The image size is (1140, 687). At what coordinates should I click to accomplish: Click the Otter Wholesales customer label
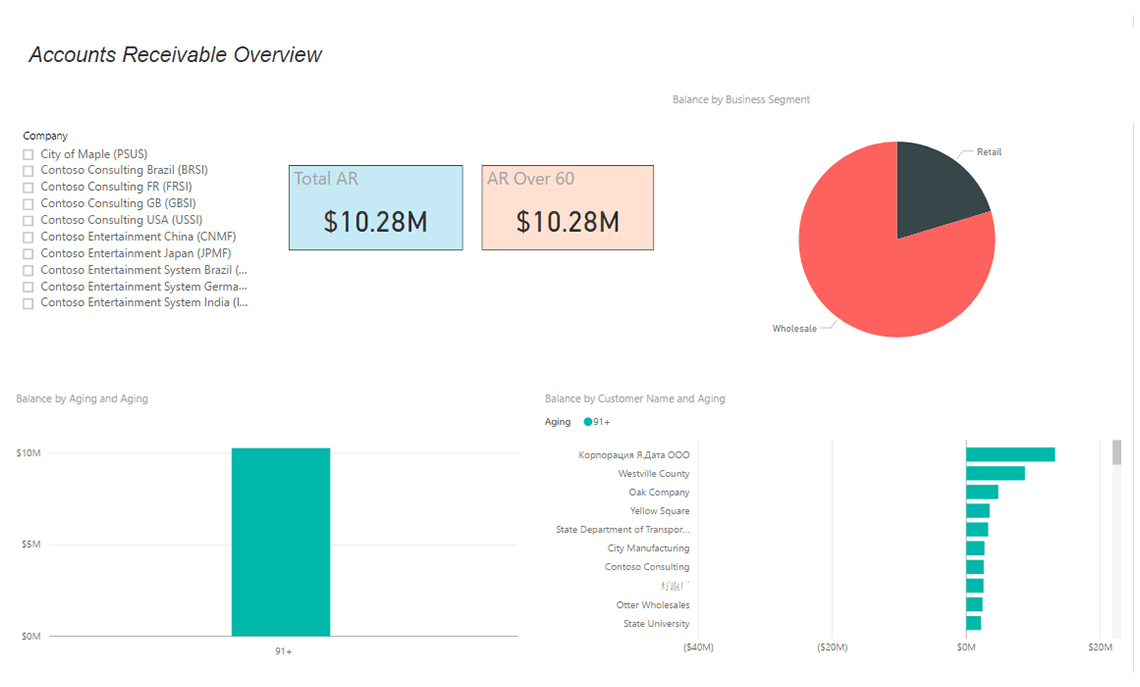[x=653, y=605]
